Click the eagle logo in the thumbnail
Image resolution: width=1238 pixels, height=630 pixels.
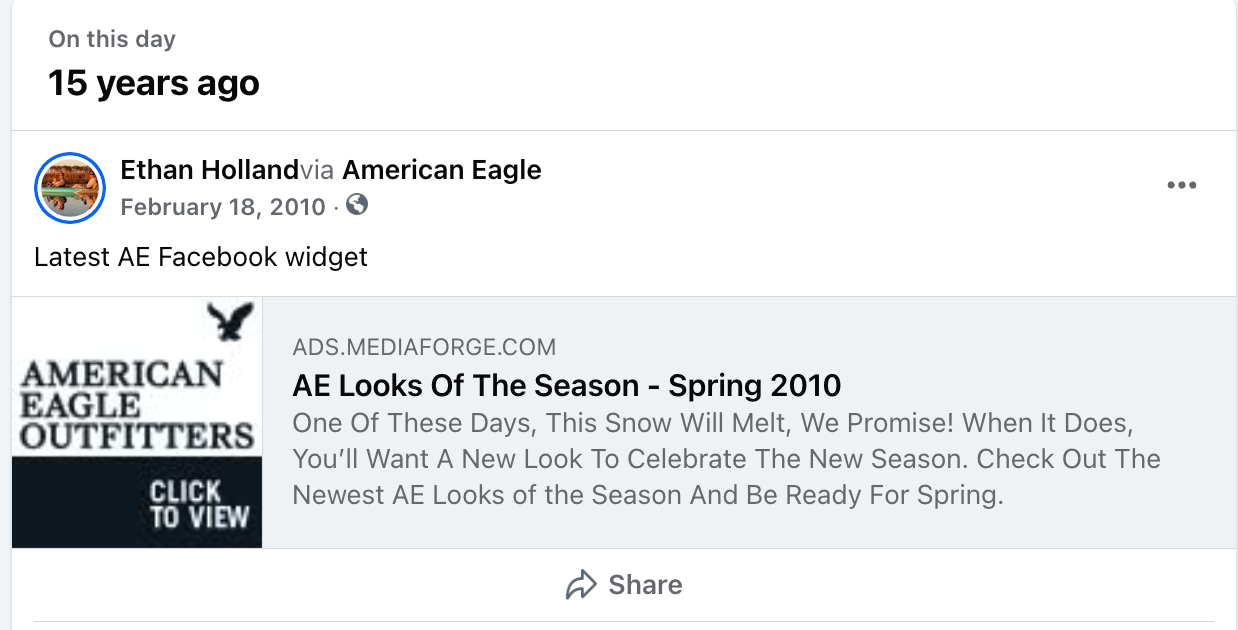point(231,322)
